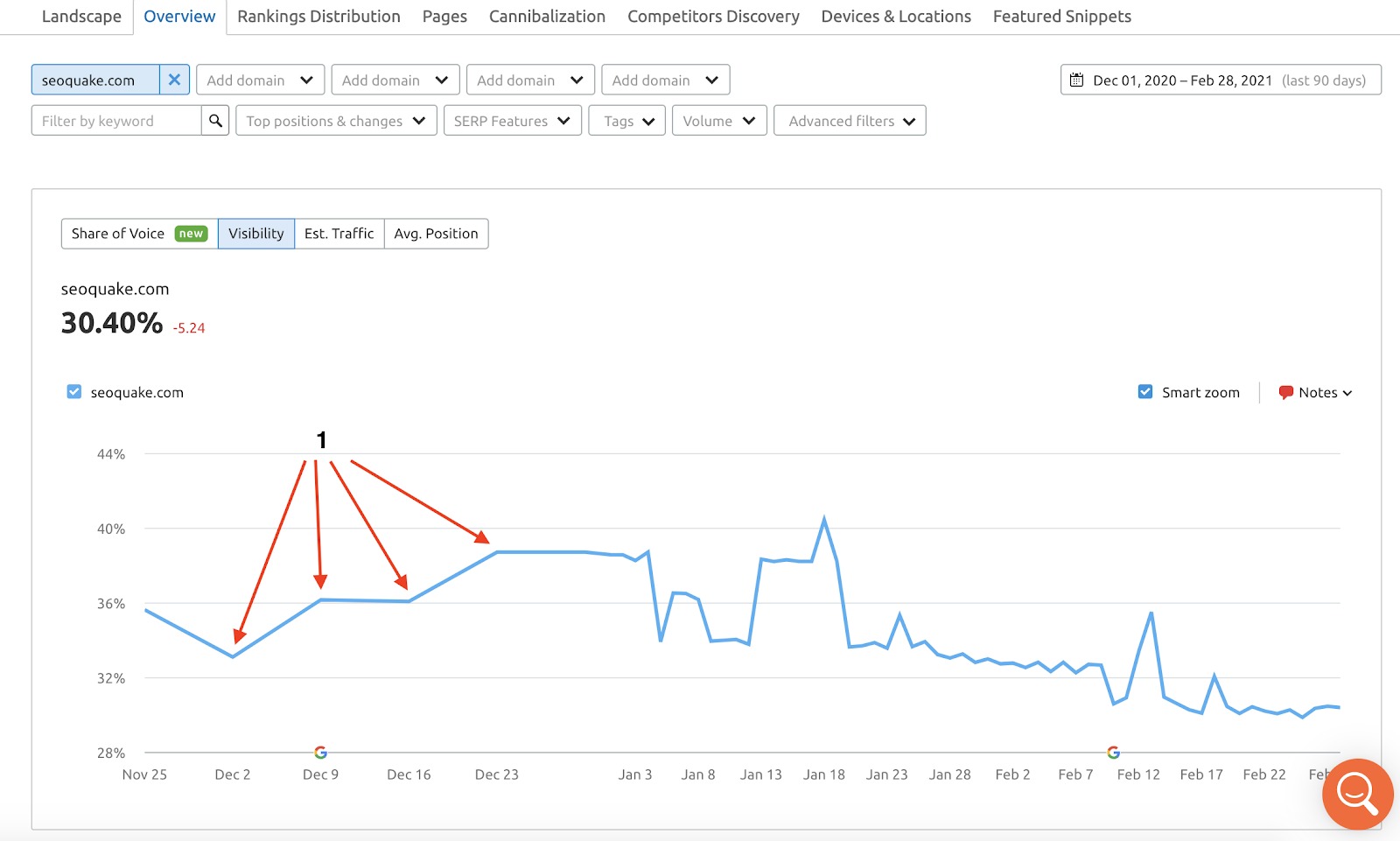Open the Volume filter dropdown
The image size is (1400, 841).
(719, 121)
